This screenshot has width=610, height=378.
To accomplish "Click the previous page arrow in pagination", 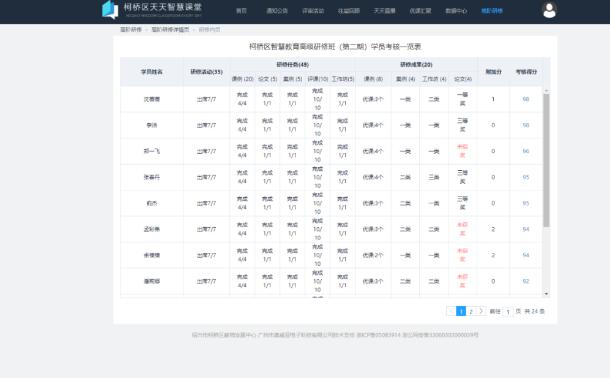I will point(451,311).
